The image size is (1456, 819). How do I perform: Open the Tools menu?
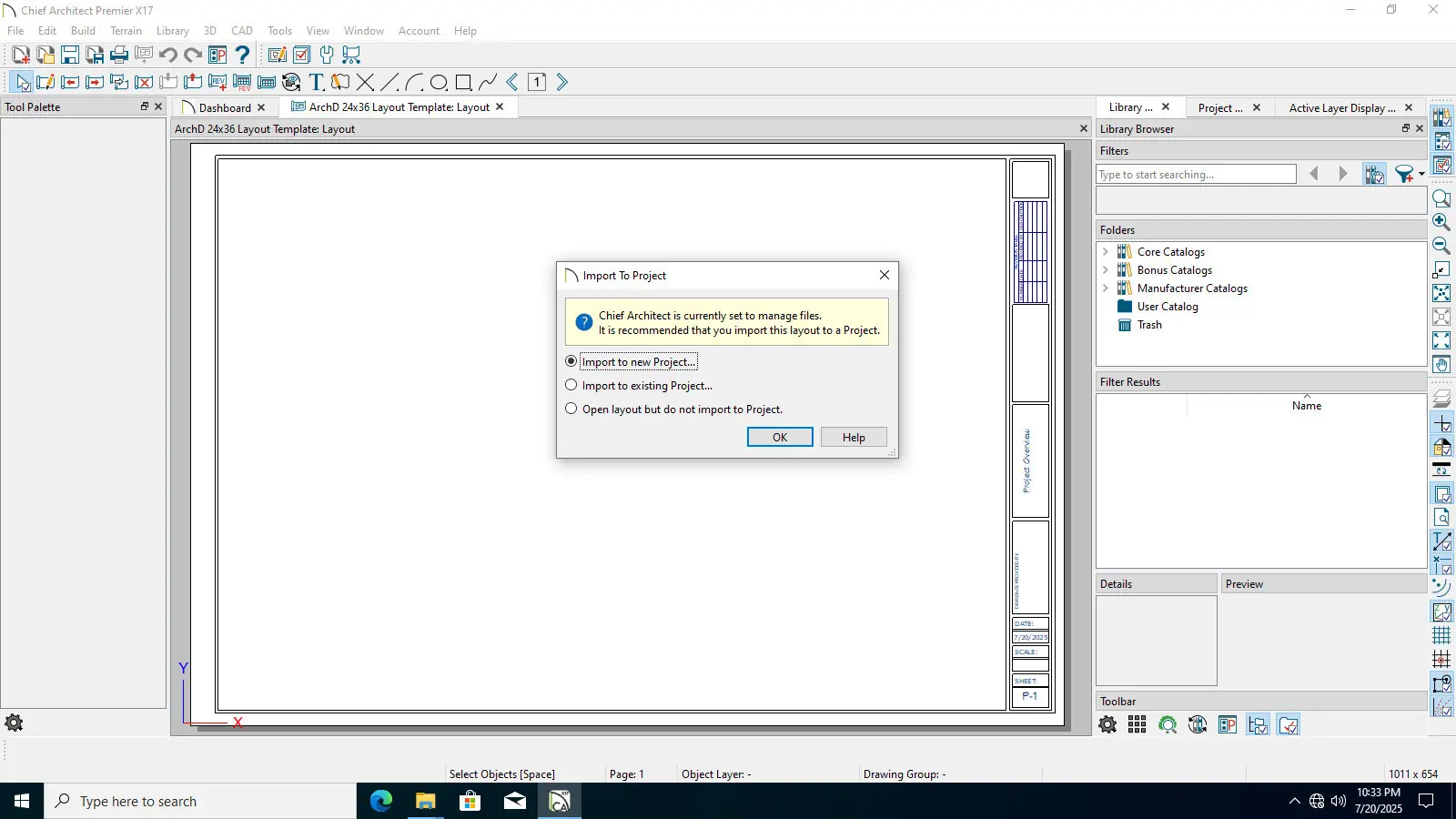click(279, 31)
